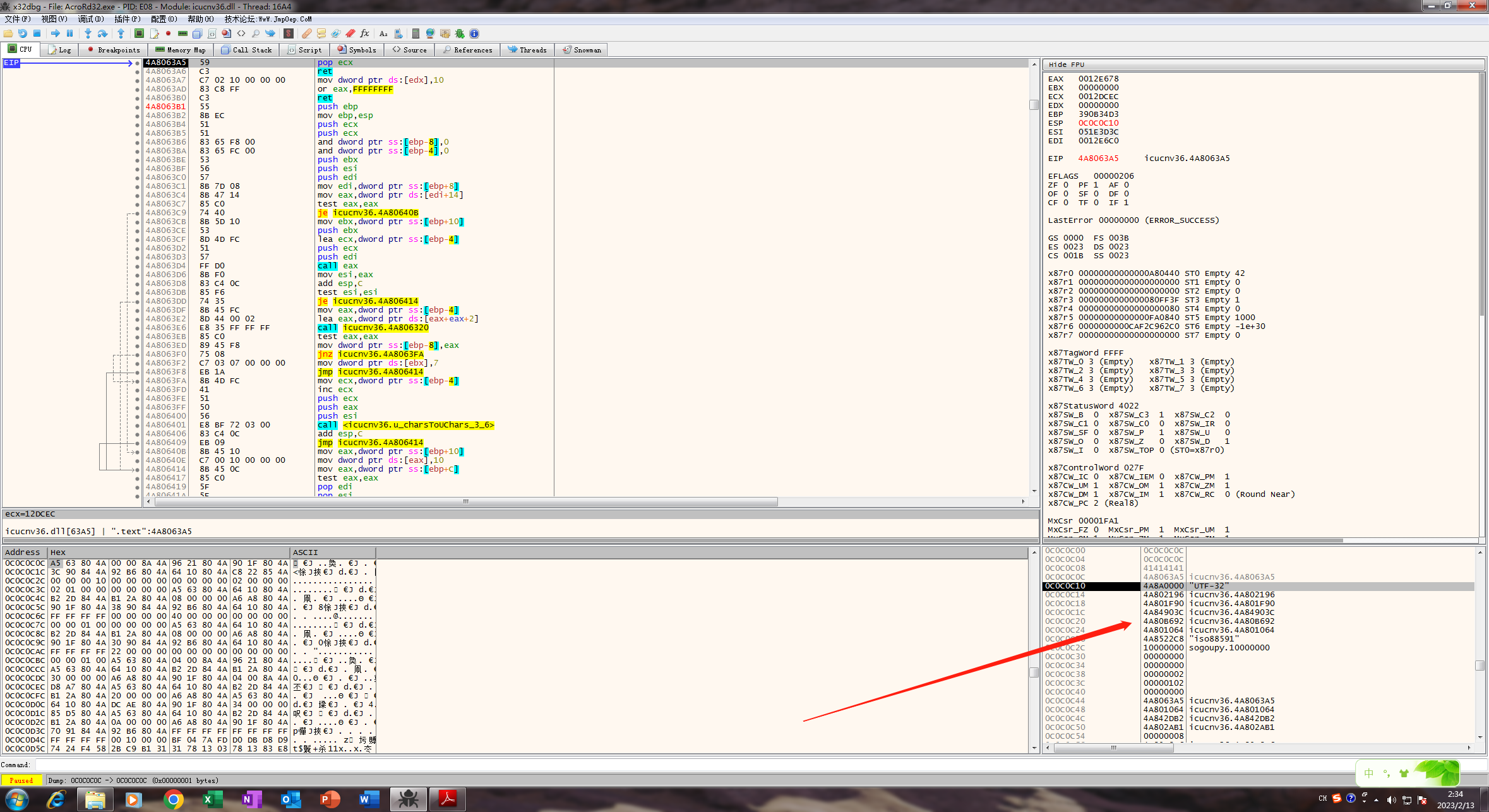
Task: Click the Labels toolbar icon
Action: coord(336,33)
